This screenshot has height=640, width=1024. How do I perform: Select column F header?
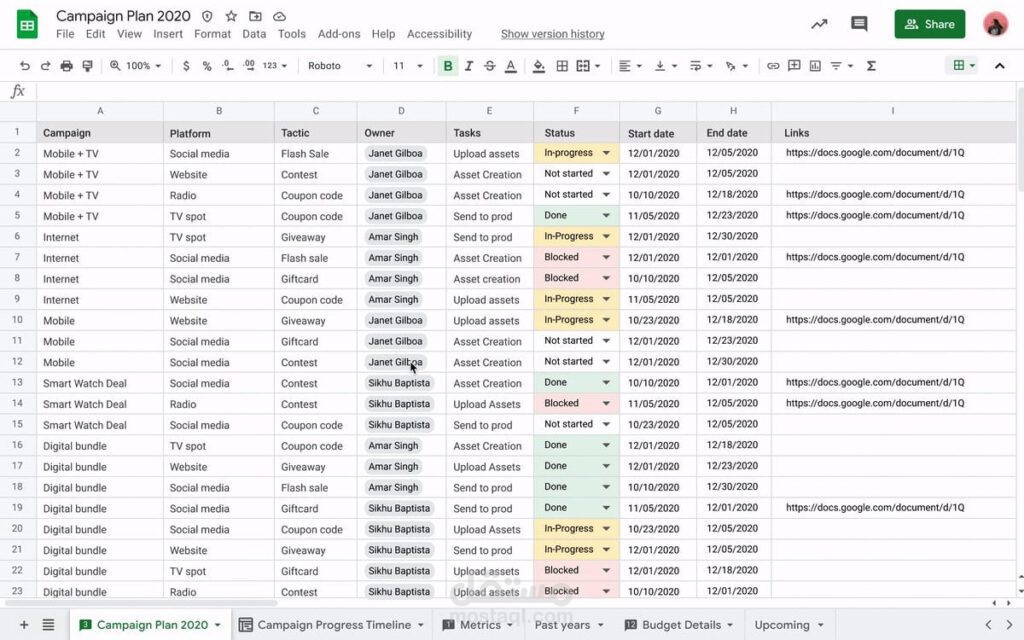[576, 111]
